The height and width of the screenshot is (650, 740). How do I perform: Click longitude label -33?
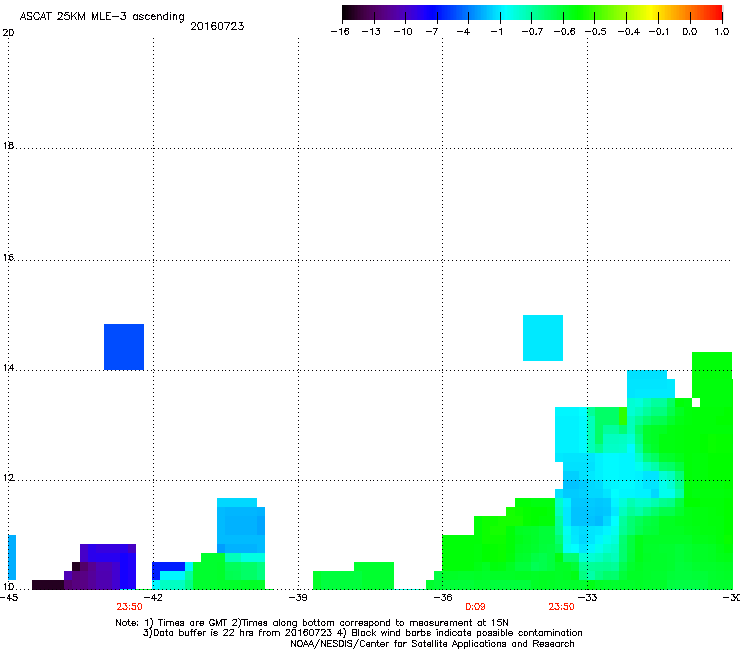pyautogui.click(x=588, y=598)
